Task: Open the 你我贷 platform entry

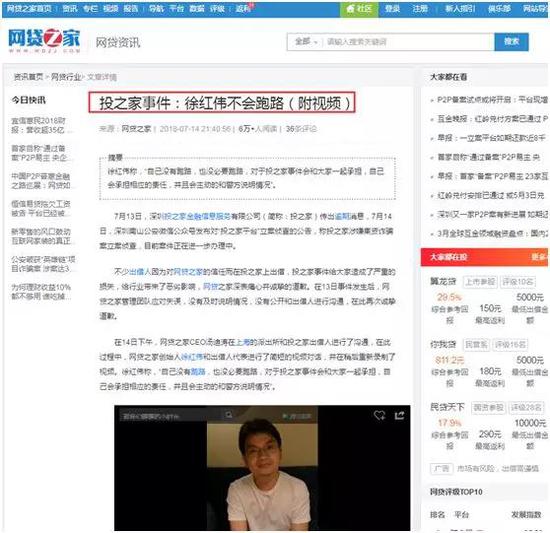Action: [443, 344]
